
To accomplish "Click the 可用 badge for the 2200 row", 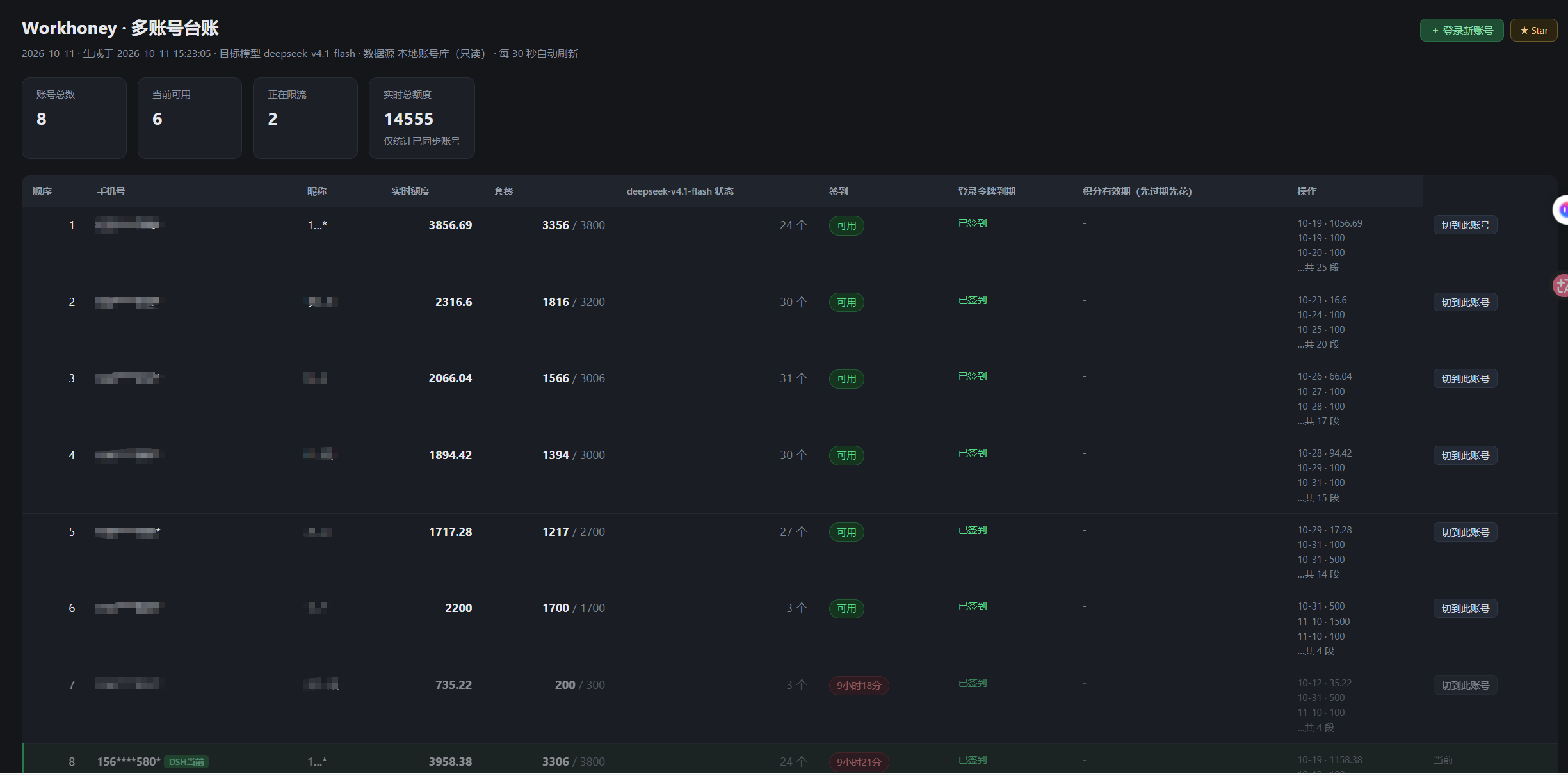I will click(846, 609).
